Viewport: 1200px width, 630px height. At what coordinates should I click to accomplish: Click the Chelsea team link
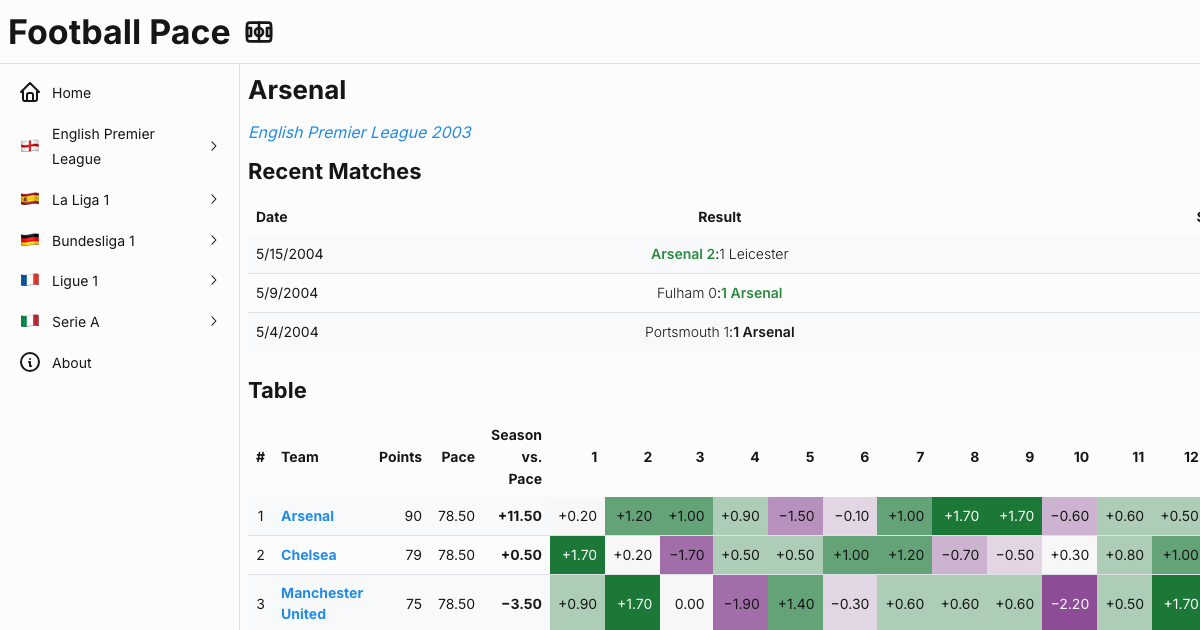(x=308, y=554)
